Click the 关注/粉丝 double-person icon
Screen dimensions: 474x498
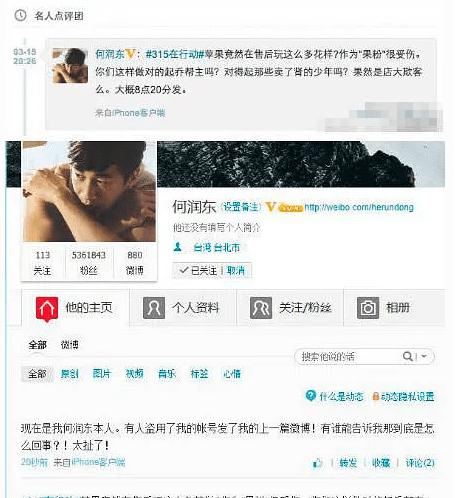(x=261, y=308)
